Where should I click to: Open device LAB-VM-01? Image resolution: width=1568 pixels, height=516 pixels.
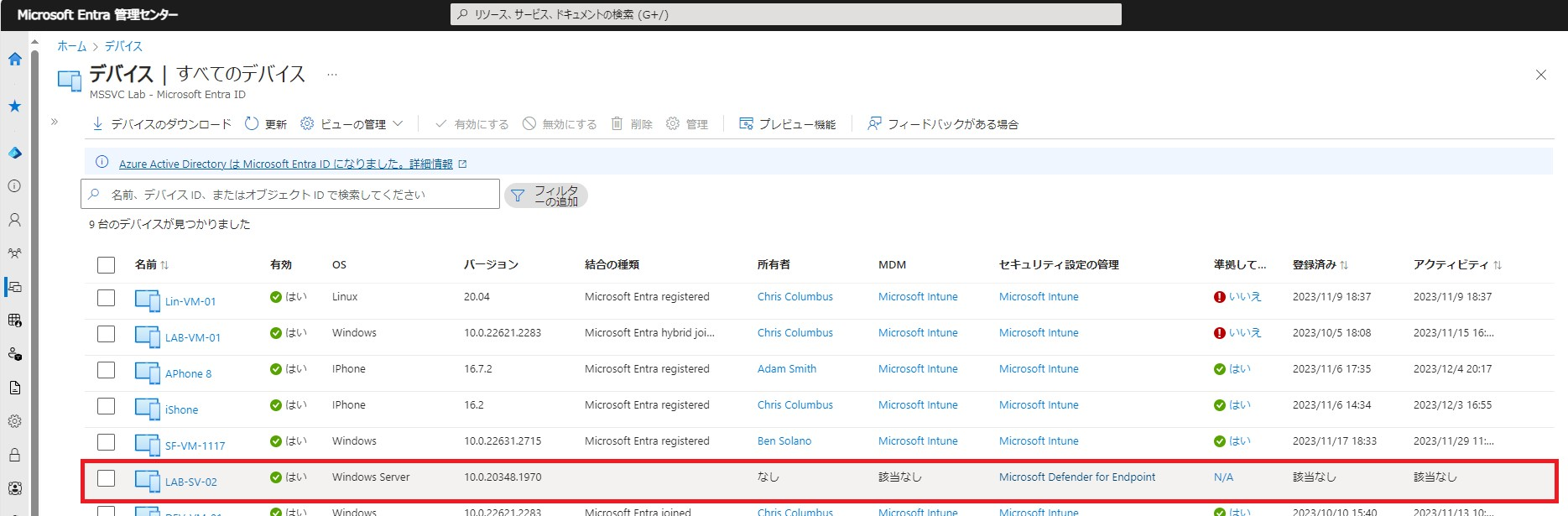(193, 337)
